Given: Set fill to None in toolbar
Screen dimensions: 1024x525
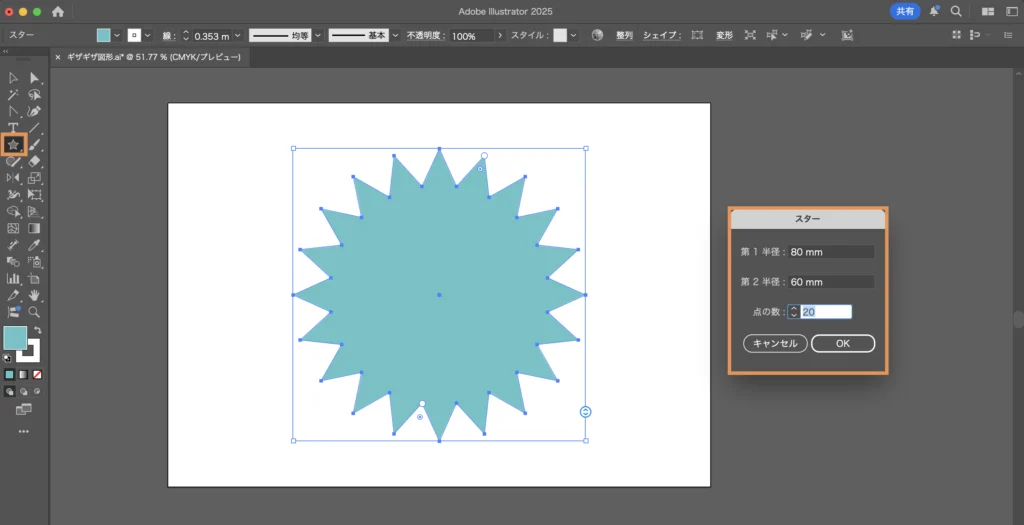Looking at the screenshot, I should [x=37, y=375].
